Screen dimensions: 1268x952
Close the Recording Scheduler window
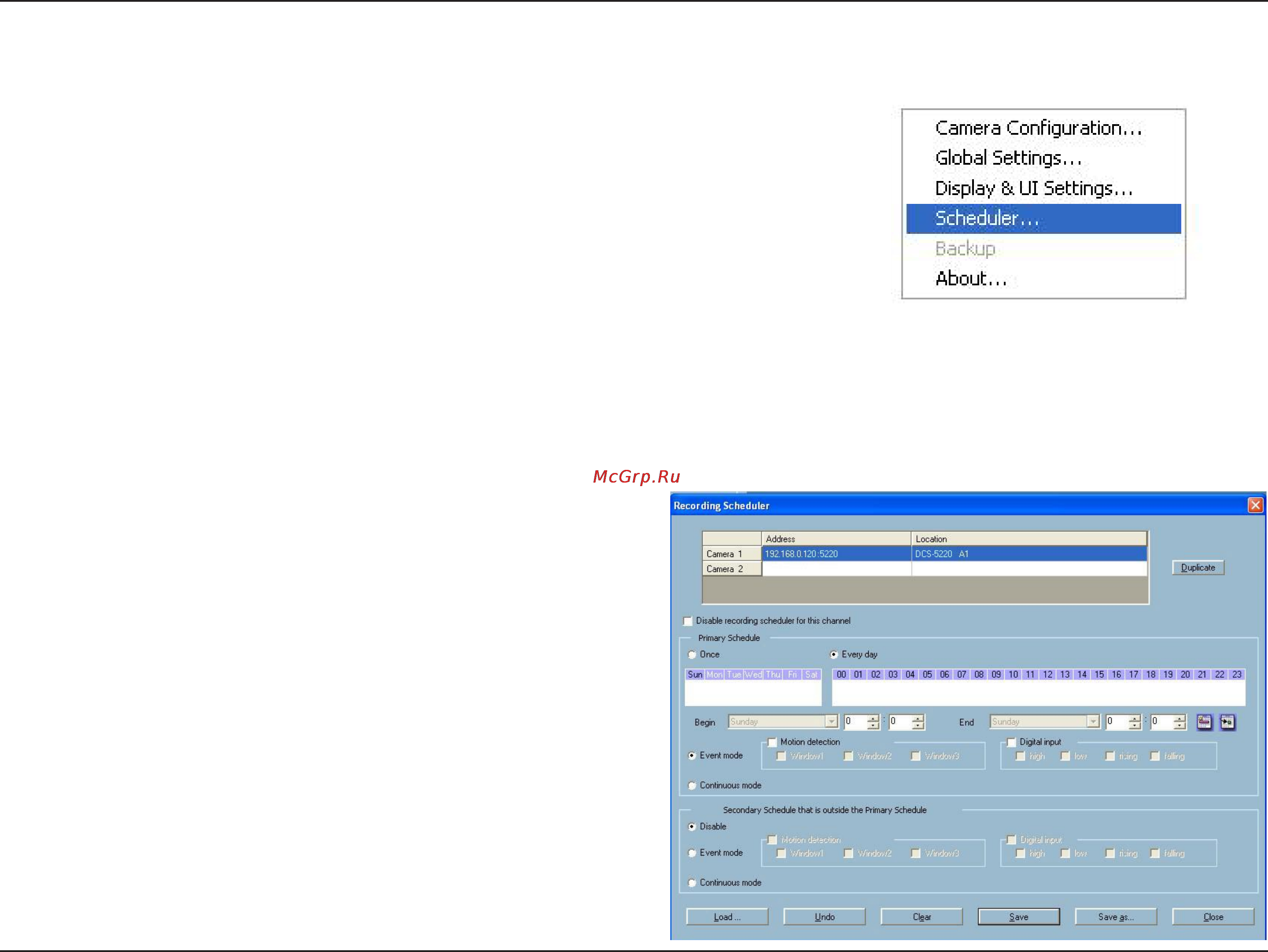(x=1255, y=505)
